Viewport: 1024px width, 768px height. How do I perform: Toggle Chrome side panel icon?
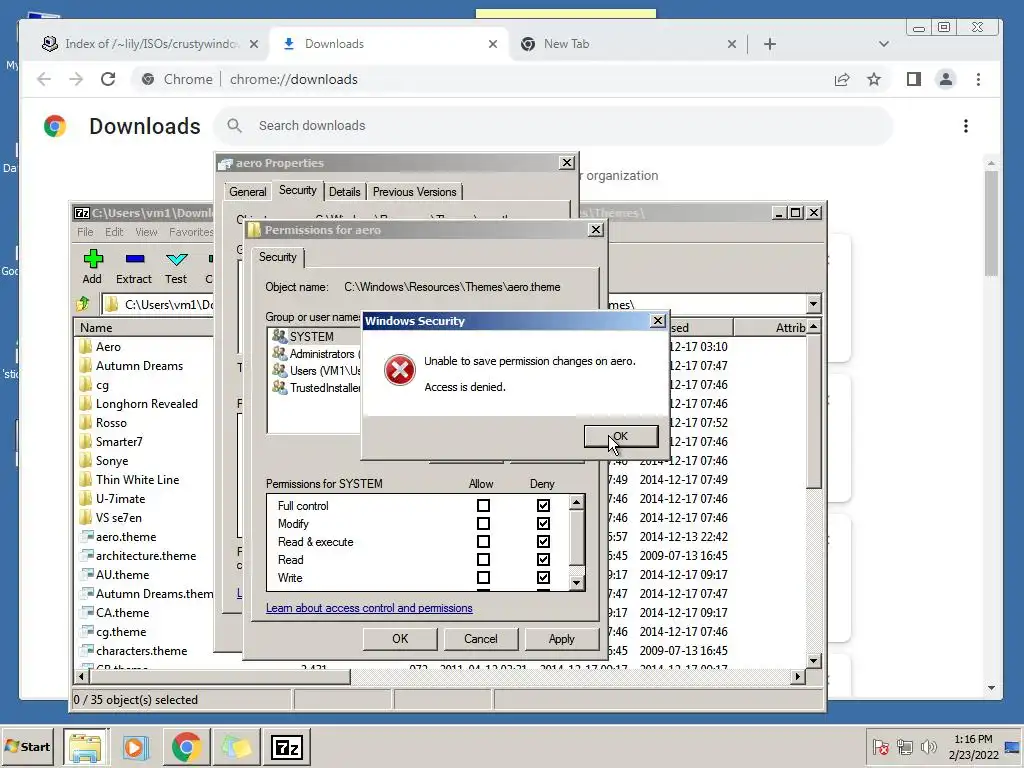(x=914, y=79)
